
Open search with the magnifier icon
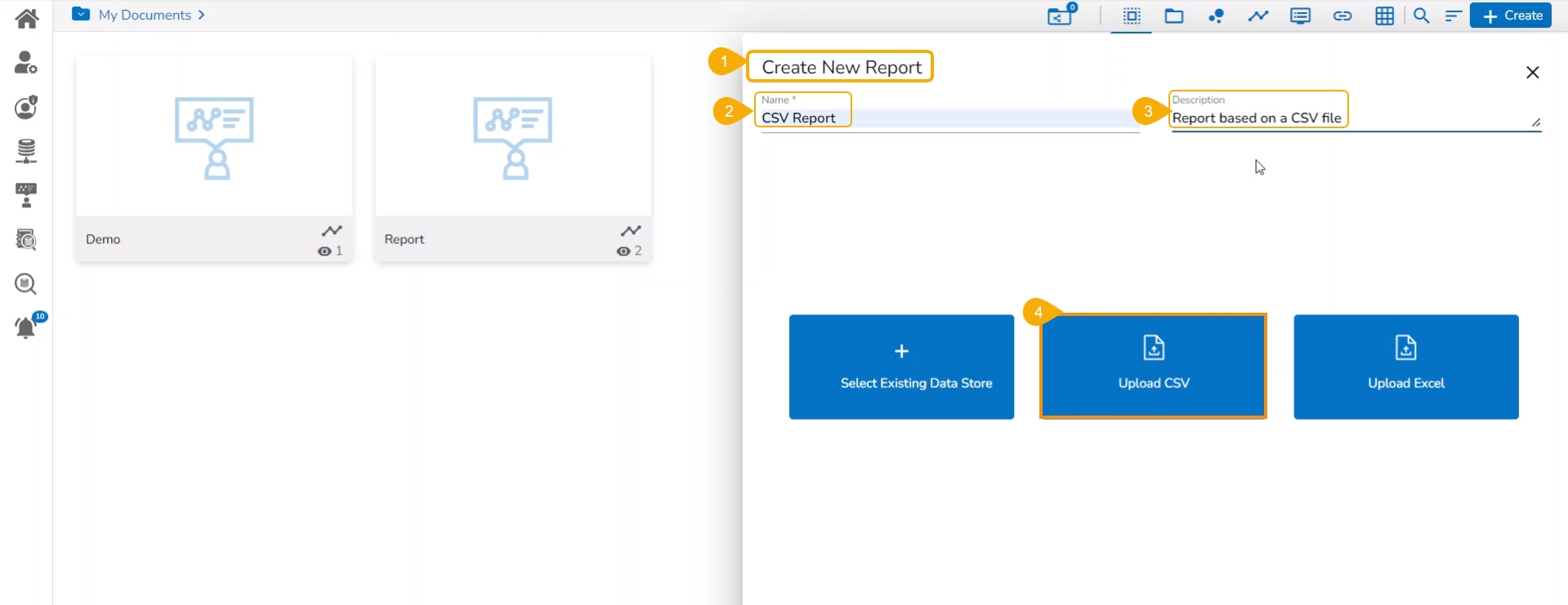click(1422, 16)
